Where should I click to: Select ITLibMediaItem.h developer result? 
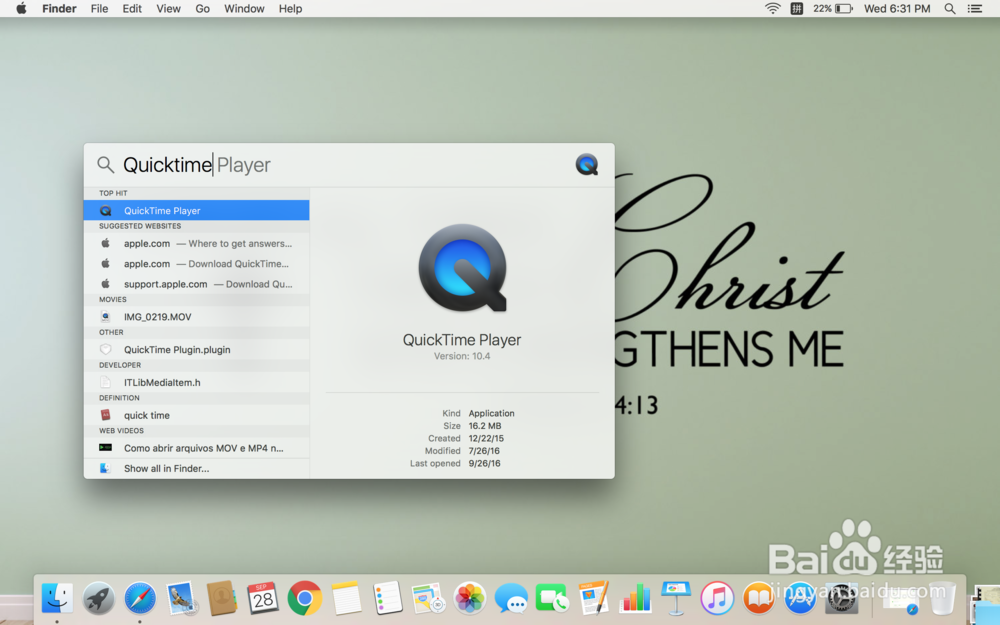[196, 383]
